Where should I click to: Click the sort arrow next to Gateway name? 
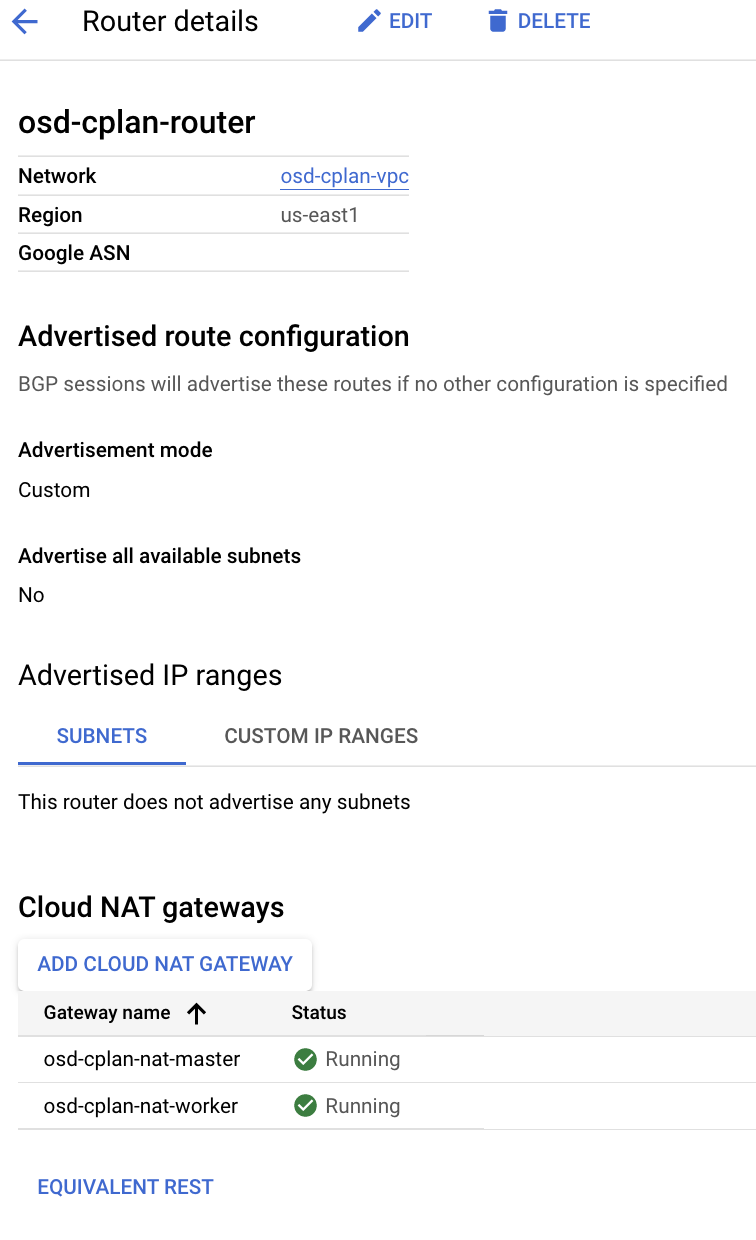coord(197,1013)
